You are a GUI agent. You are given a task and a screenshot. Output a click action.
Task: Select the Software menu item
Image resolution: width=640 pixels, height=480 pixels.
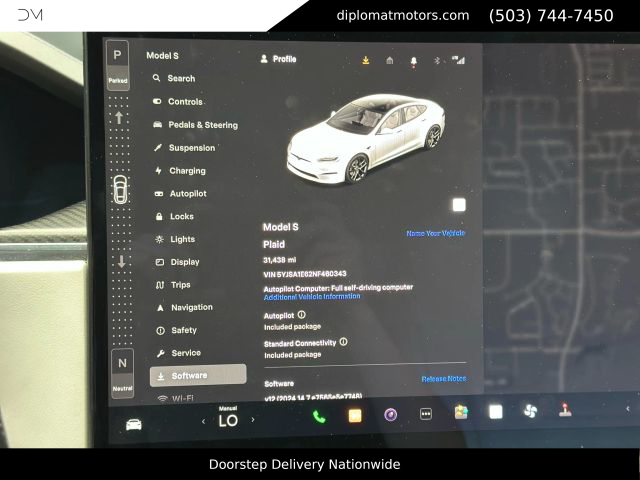[198, 376]
